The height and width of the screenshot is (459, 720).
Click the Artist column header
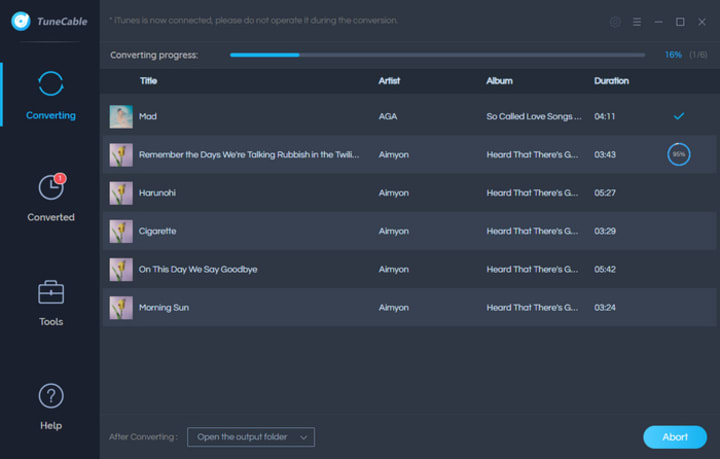click(389, 81)
